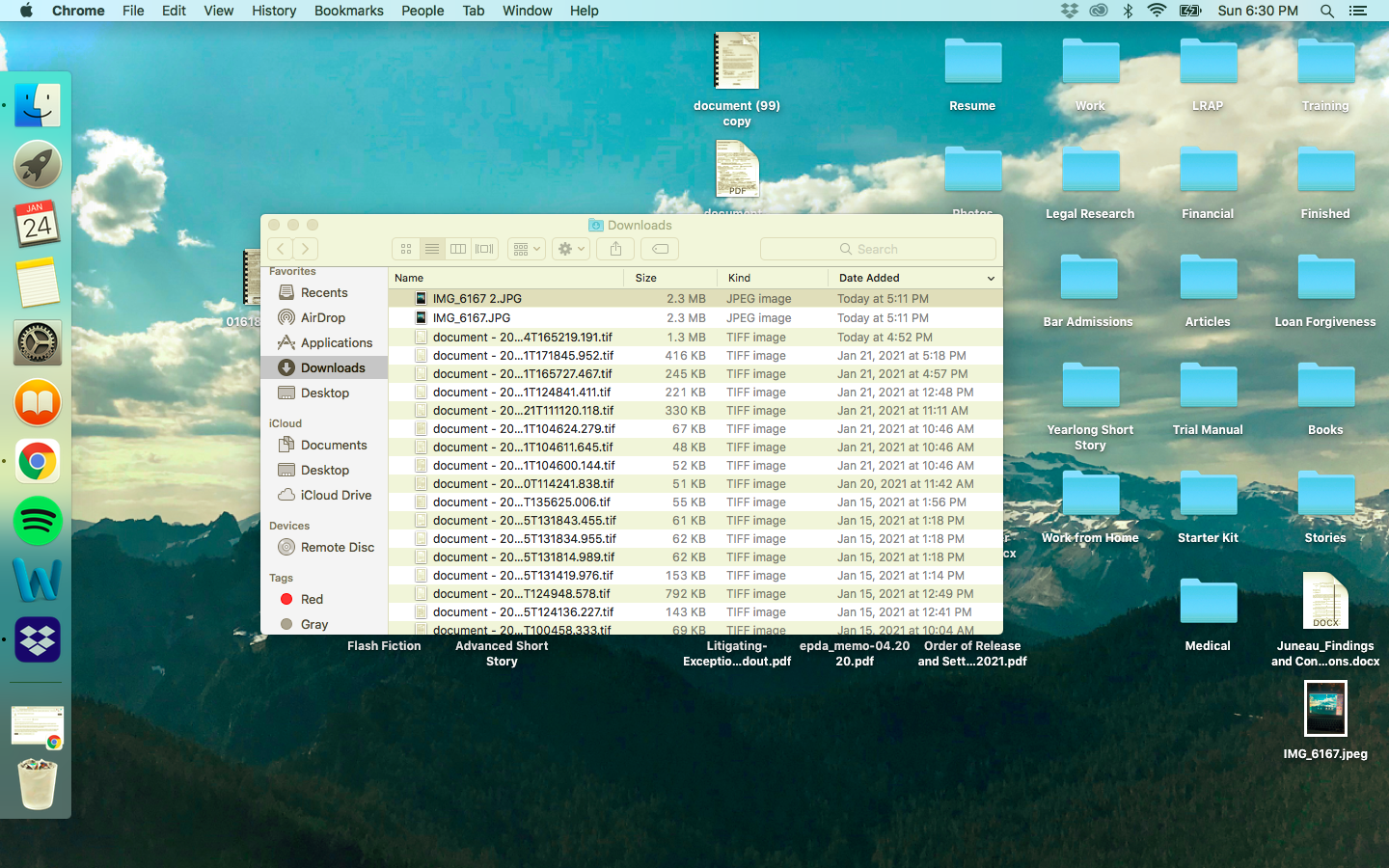The width and height of the screenshot is (1389, 868).
Task: Open Dropbox icon in the menu bar
Action: pyautogui.click(x=1069, y=11)
